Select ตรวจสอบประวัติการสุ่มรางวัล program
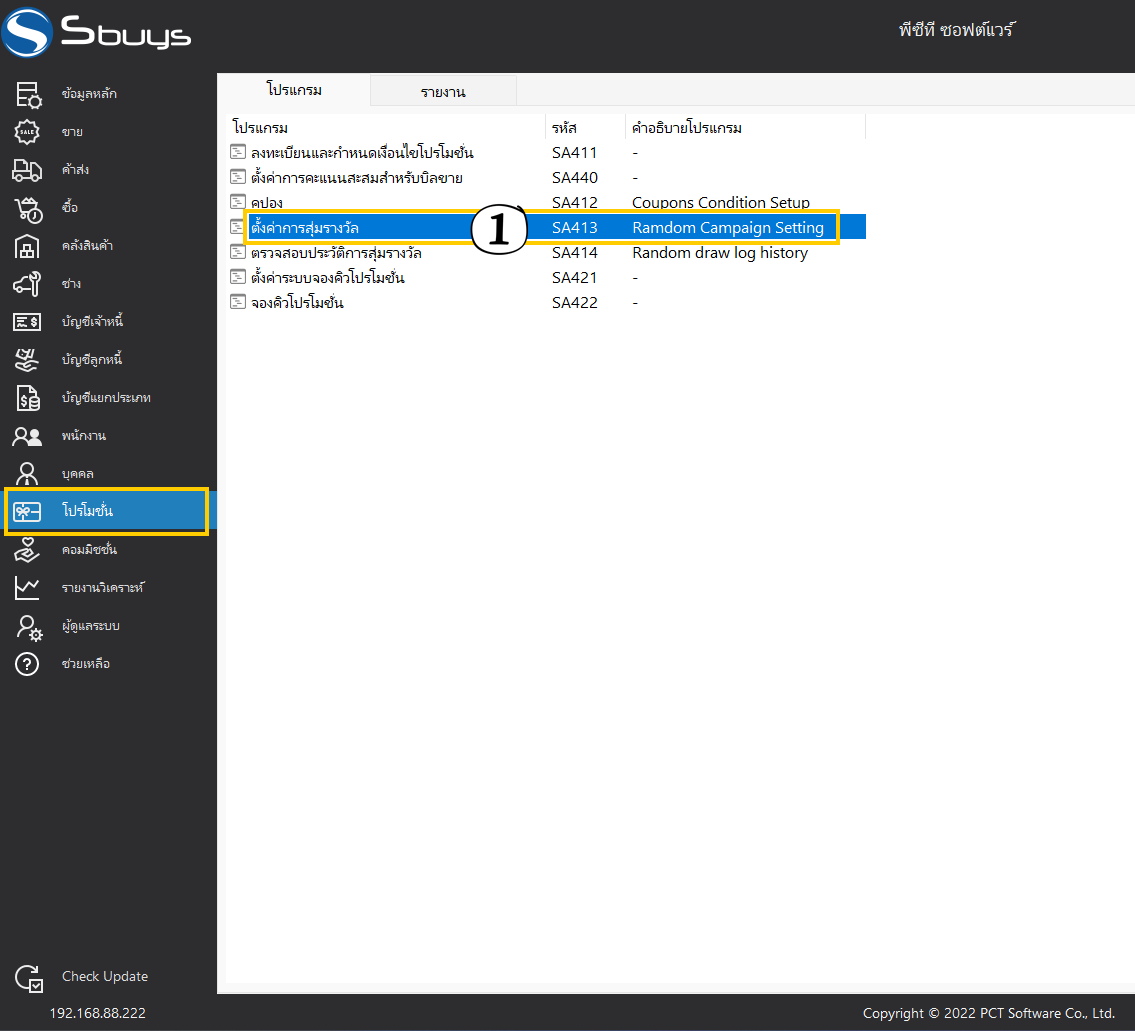The image size is (1135, 1031). coord(336,253)
